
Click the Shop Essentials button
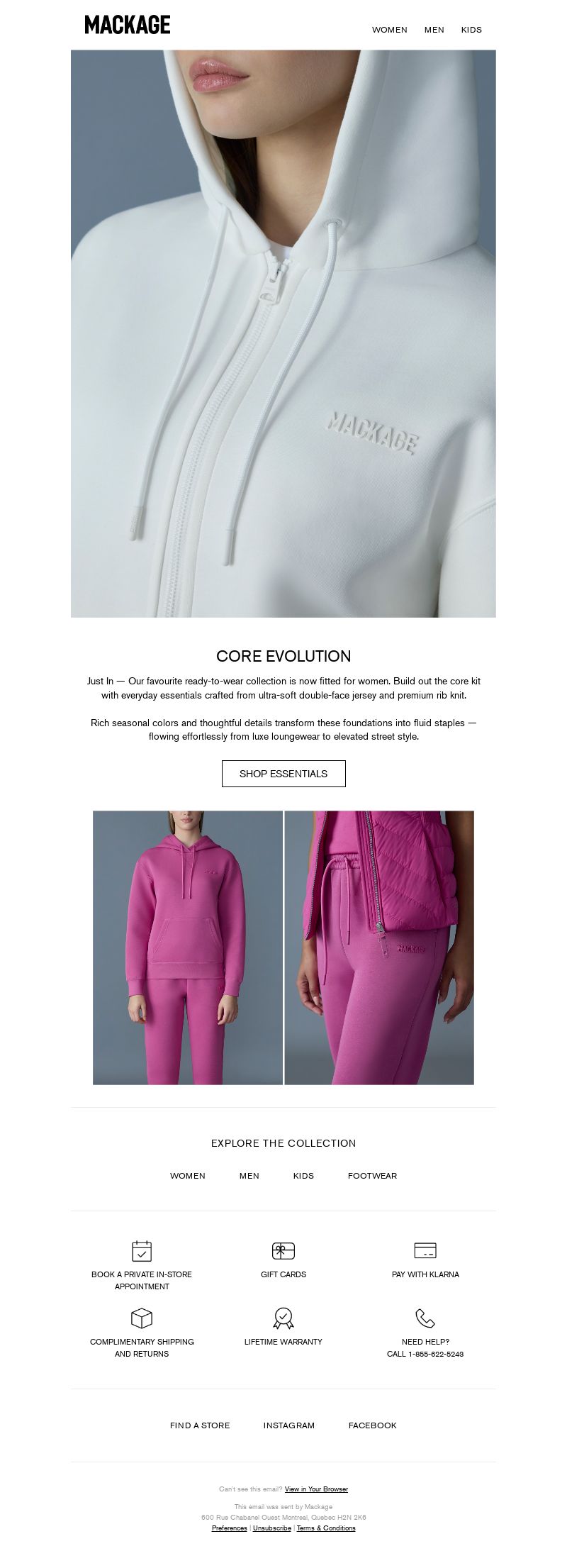(283, 774)
